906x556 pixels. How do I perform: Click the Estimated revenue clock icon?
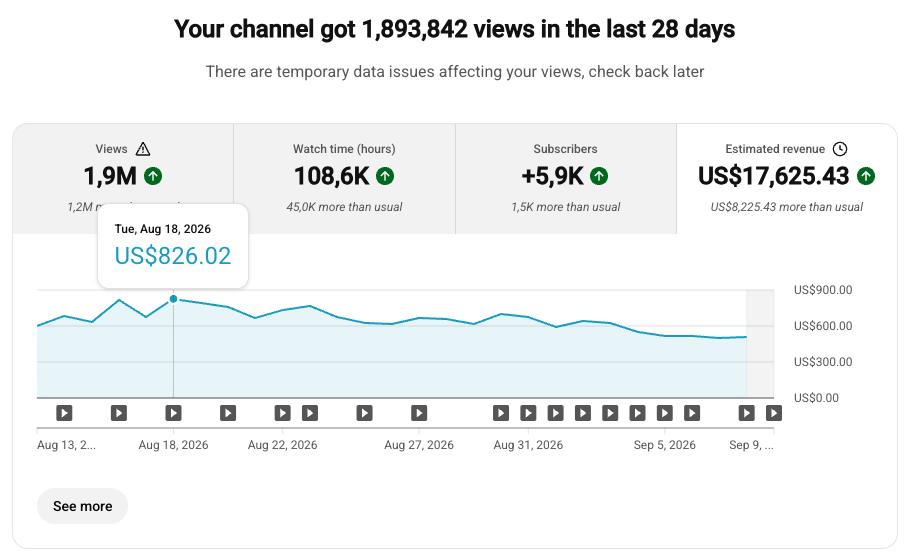[840, 149]
